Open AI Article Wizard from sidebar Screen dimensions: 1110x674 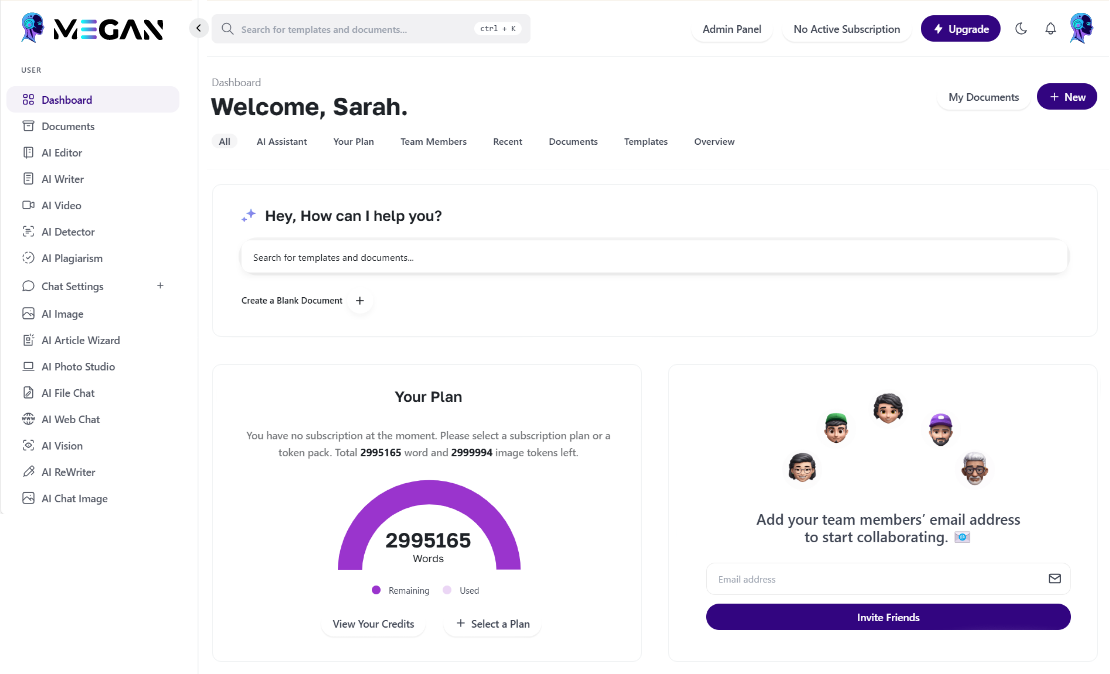click(x=81, y=340)
